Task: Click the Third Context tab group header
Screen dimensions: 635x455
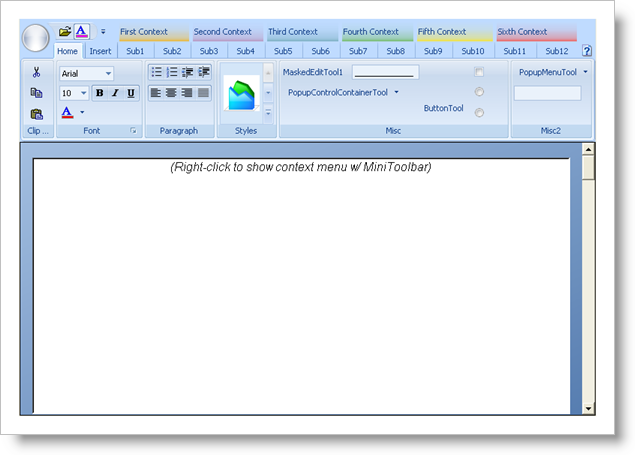Action: pyautogui.click(x=303, y=32)
